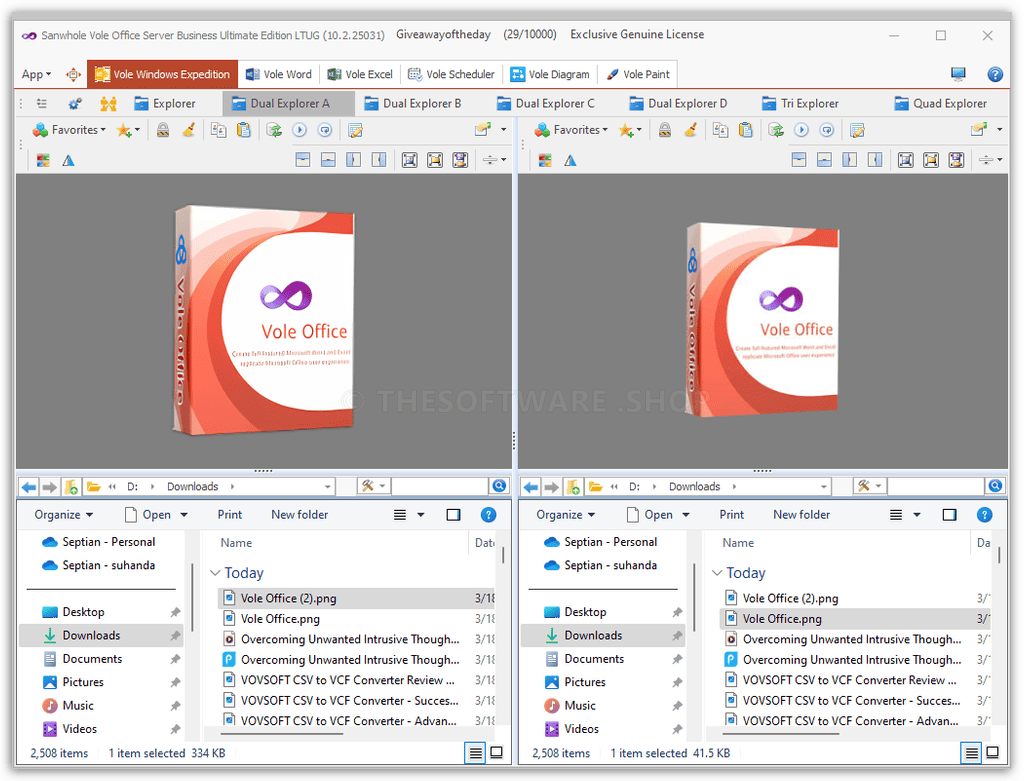
Task: Click the broom clean icon in right pane
Action: [x=690, y=130]
